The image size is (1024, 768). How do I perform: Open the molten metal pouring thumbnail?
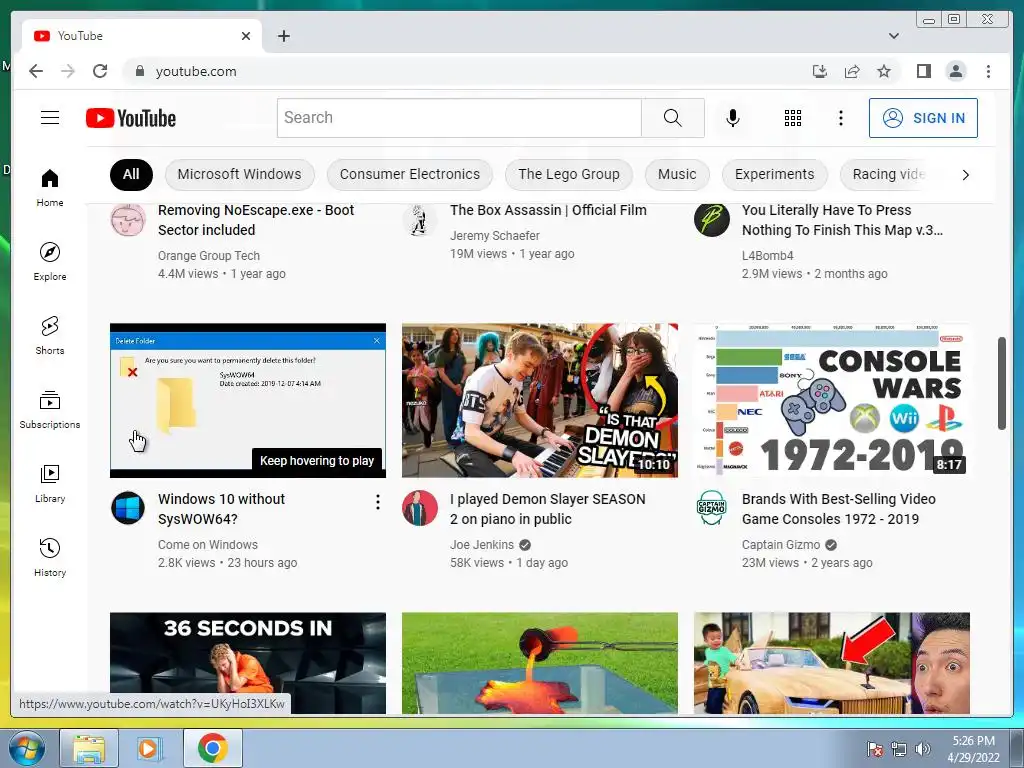[x=539, y=663]
